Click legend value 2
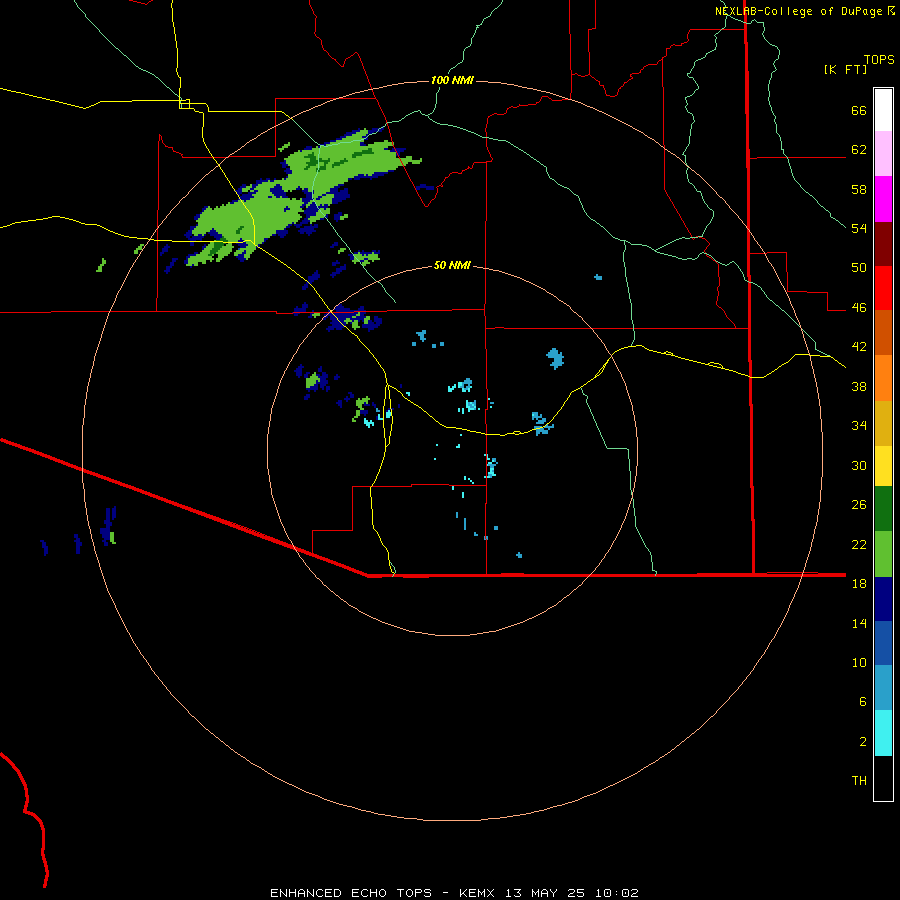 [x=863, y=742]
